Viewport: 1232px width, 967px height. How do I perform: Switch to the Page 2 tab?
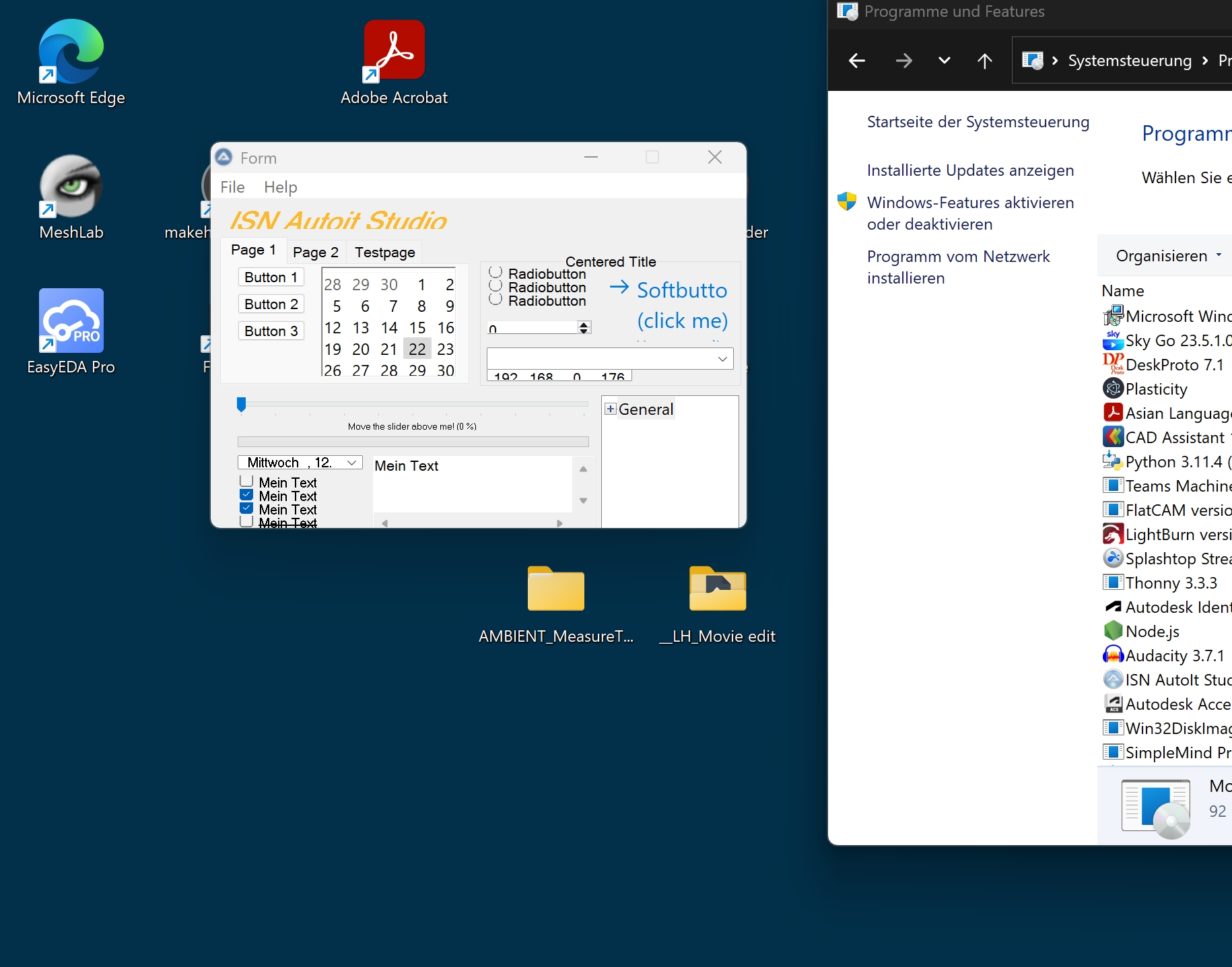coord(316,253)
